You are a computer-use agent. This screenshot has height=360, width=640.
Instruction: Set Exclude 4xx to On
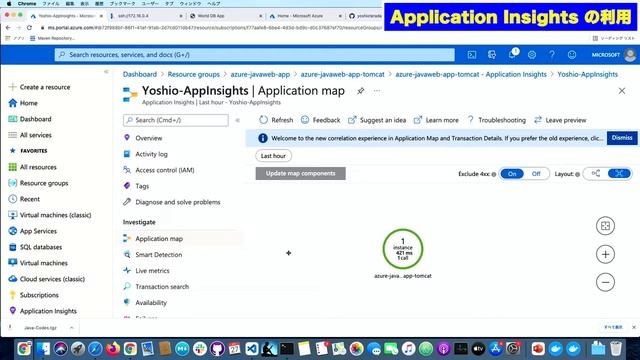tap(512, 174)
